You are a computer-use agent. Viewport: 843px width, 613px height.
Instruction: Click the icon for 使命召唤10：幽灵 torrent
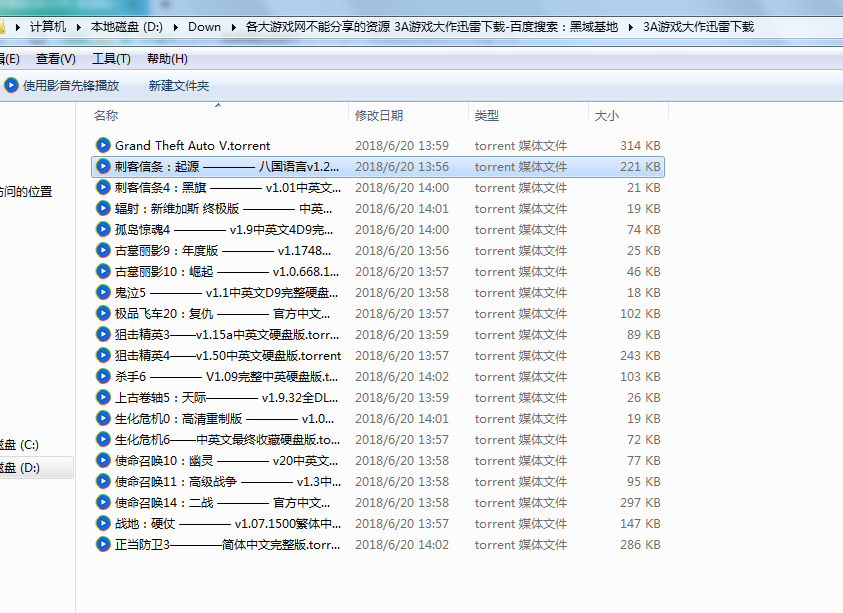(x=103, y=460)
